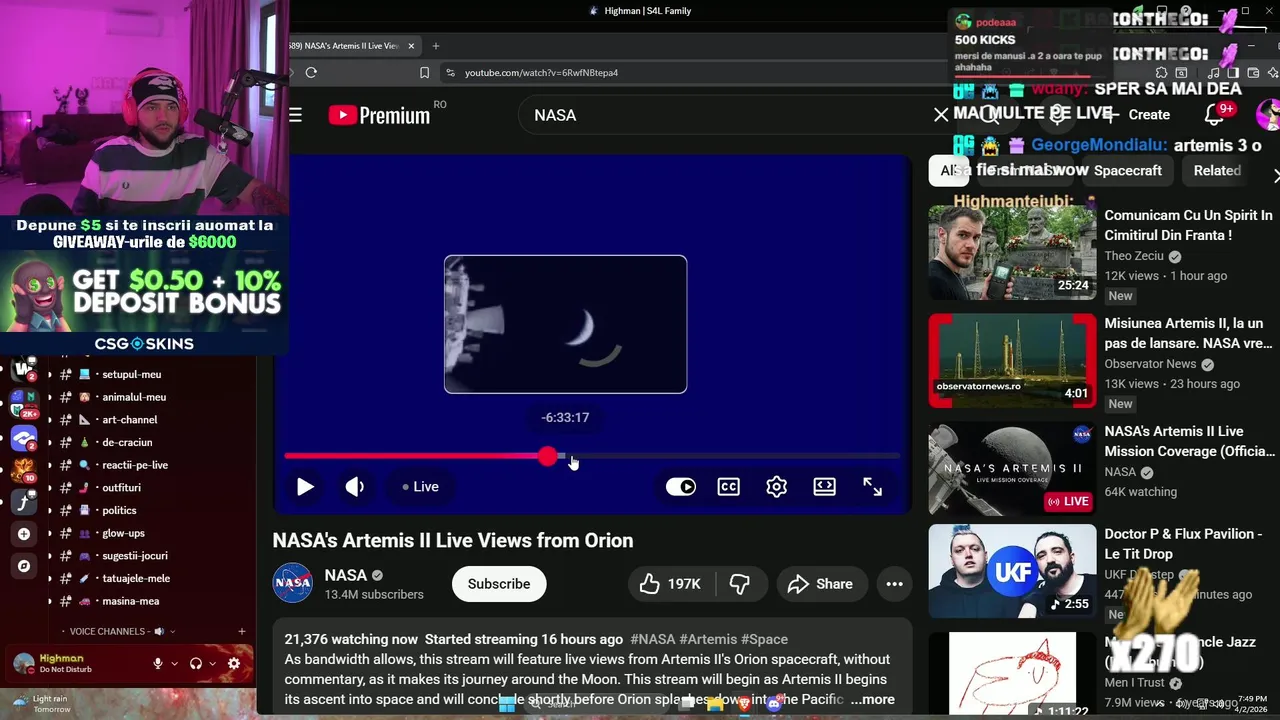Screen dimensions: 1280x720
Task: Expand the description with ...more
Action: click(873, 700)
